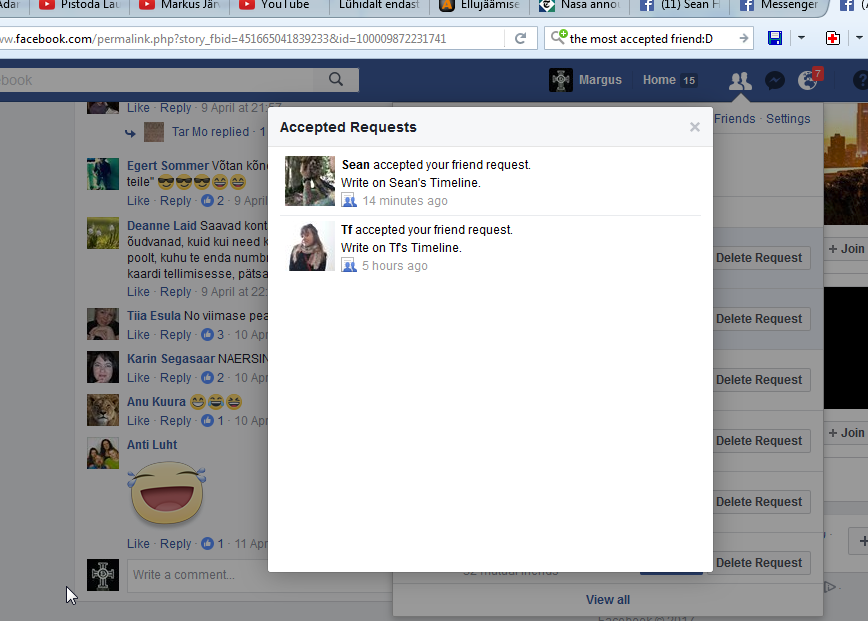This screenshot has height=621, width=868.
Task: Click like count icon on Tiia Esula's comment
Action: click(x=208, y=335)
